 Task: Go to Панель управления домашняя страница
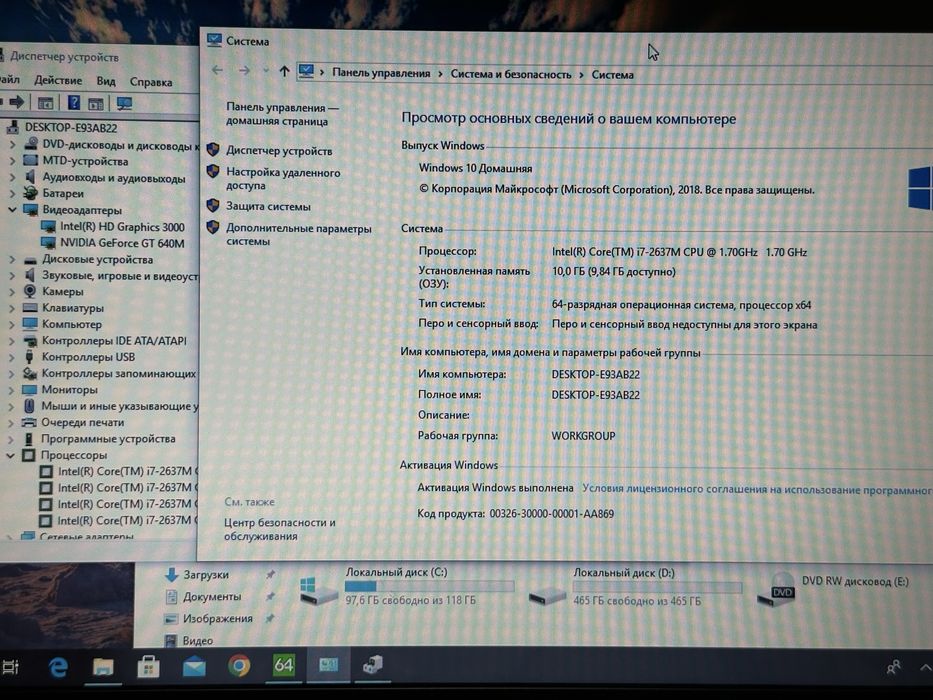pos(281,114)
